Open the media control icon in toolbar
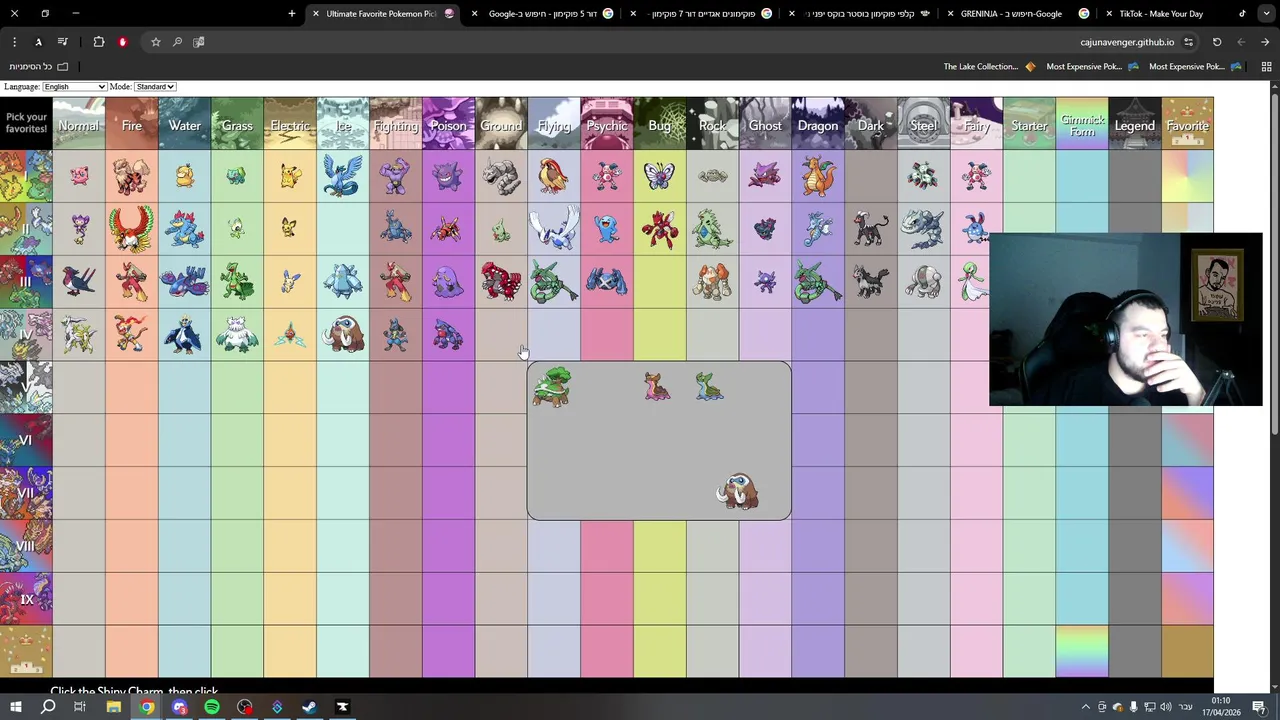The height and width of the screenshot is (720, 1280). (63, 42)
